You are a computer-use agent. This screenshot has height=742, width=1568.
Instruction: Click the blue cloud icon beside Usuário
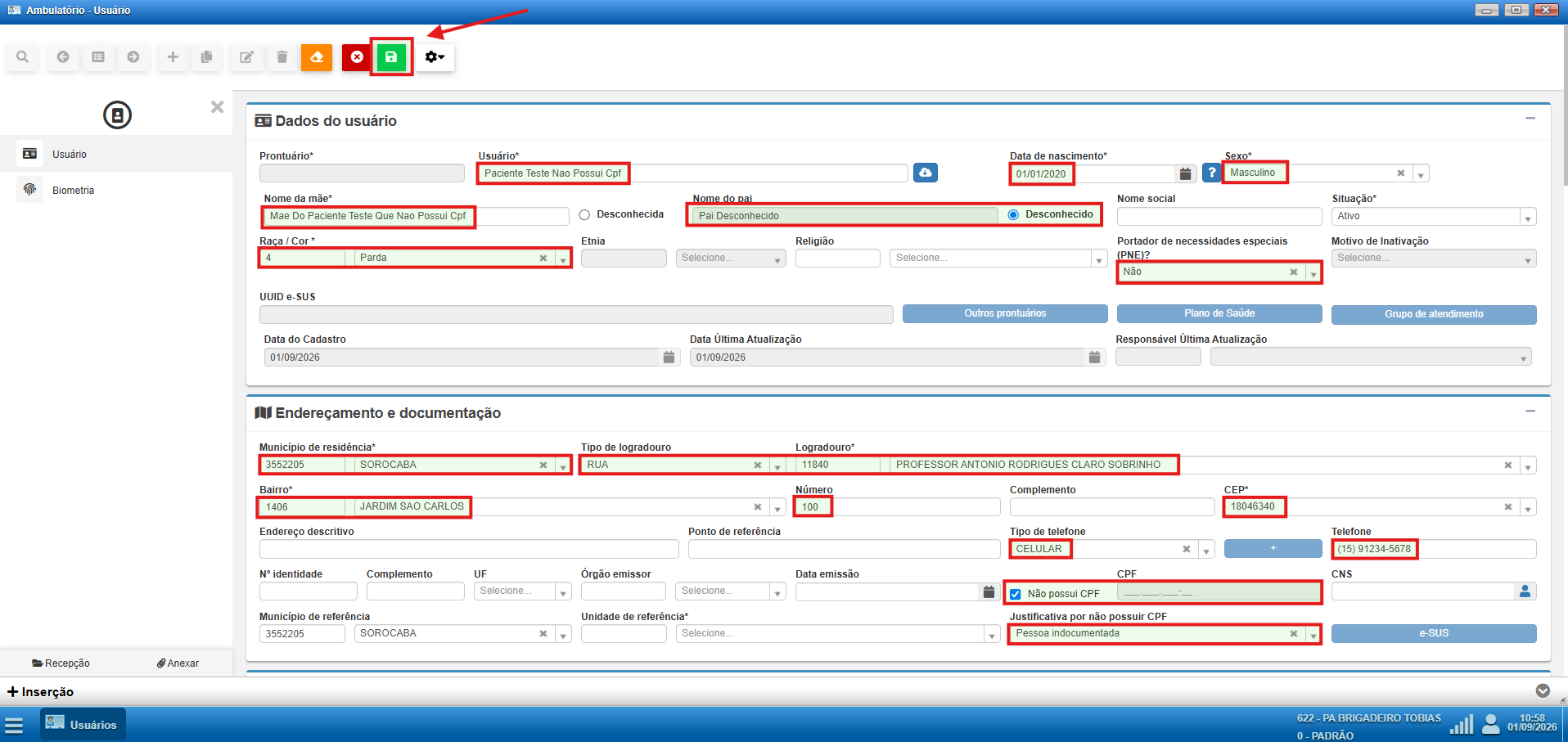coord(926,173)
